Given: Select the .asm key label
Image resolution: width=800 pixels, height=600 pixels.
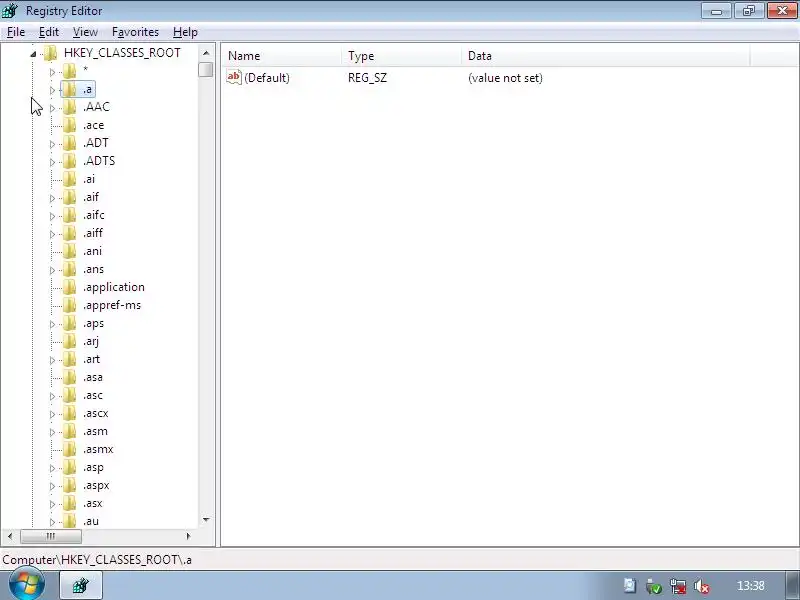Looking at the screenshot, I should pos(95,432).
